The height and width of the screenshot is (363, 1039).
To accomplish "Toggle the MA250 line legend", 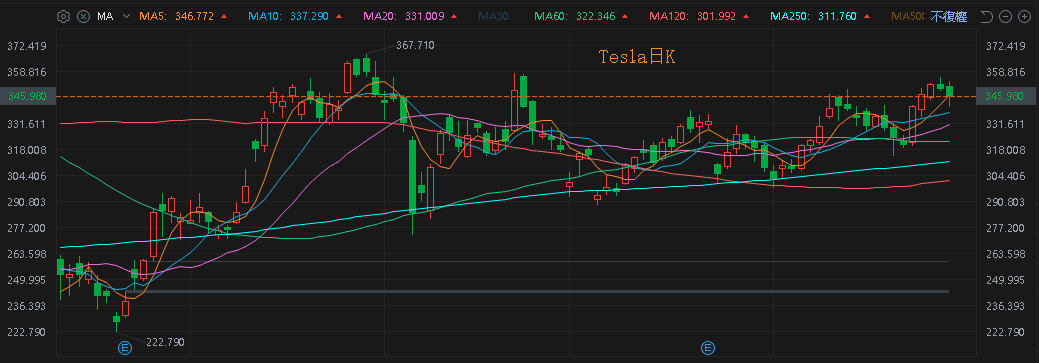I will (x=813, y=17).
